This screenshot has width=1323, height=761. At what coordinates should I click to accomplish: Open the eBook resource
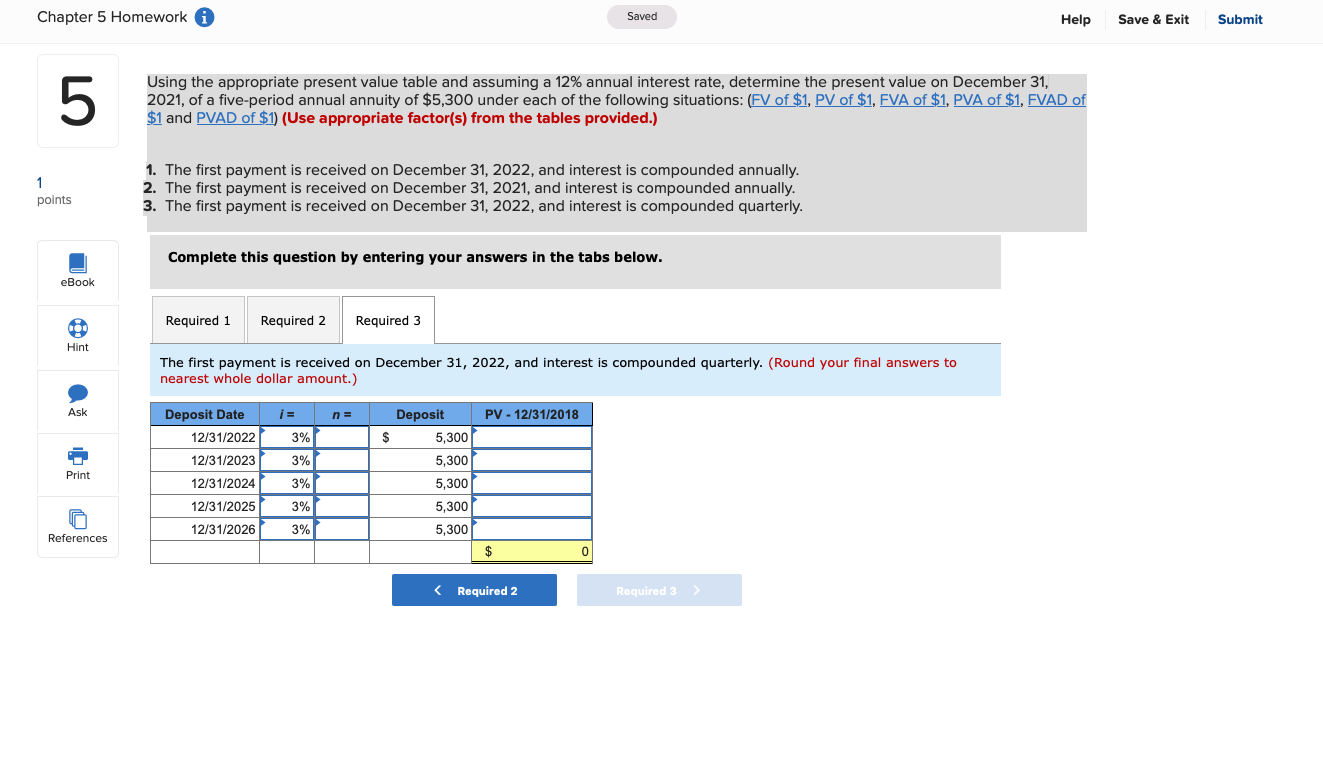click(77, 271)
